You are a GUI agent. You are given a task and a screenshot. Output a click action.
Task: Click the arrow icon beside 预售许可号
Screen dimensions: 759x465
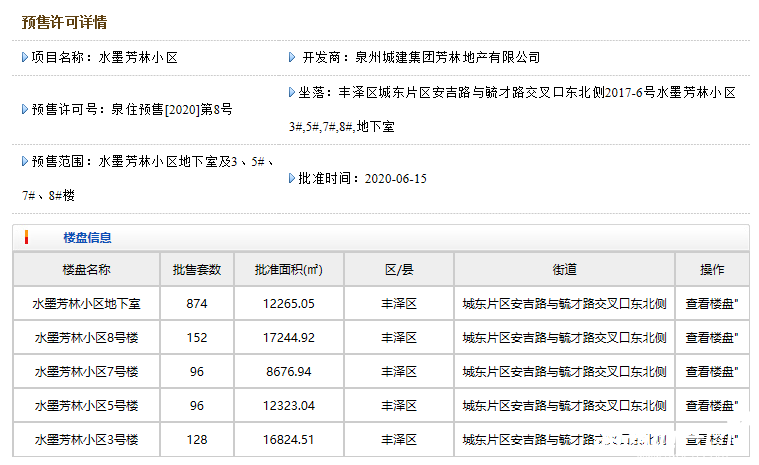25,109
